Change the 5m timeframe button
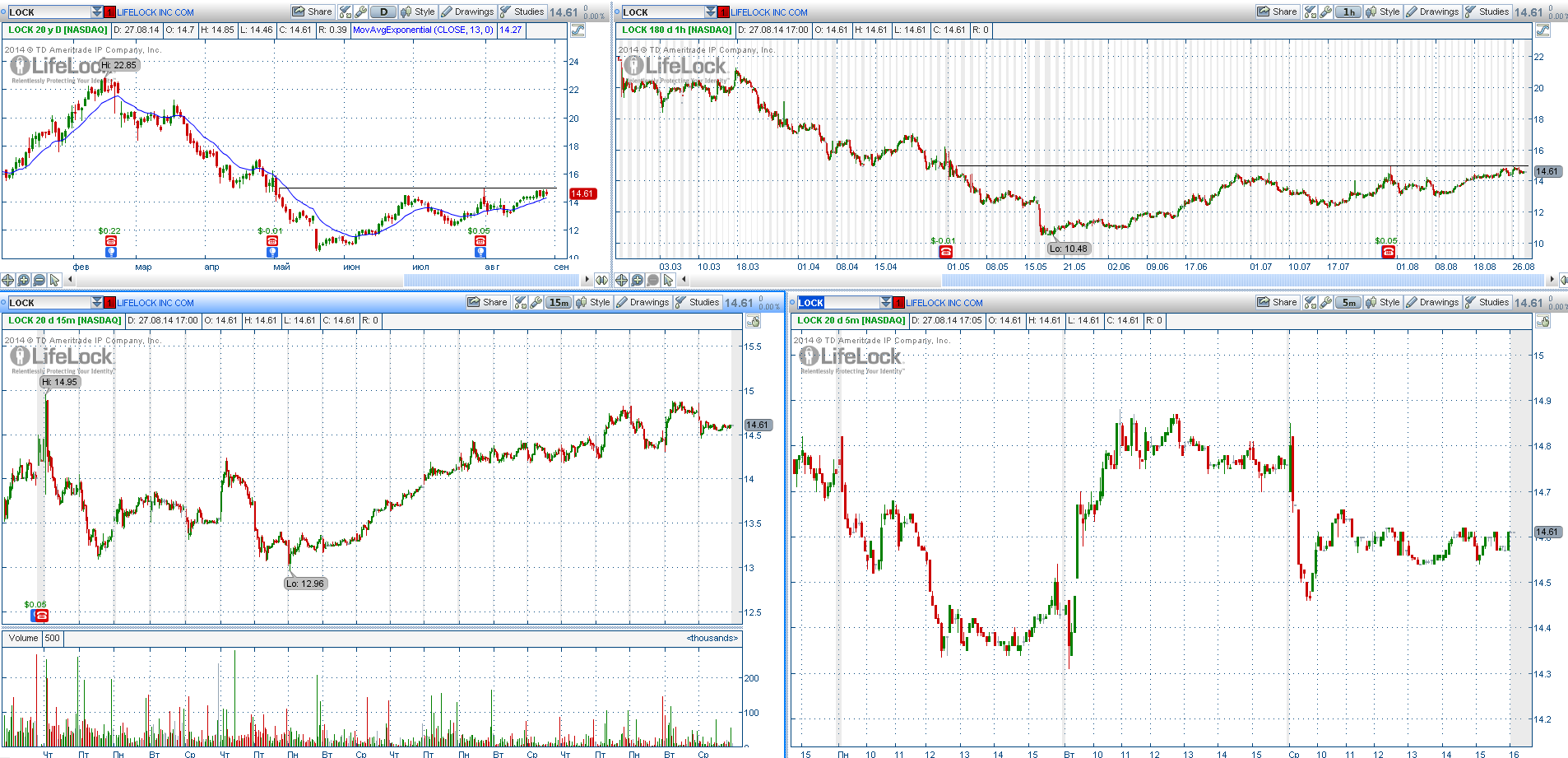This screenshot has height=758, width=1568. pyautogui.click(x=1348, y=302)
